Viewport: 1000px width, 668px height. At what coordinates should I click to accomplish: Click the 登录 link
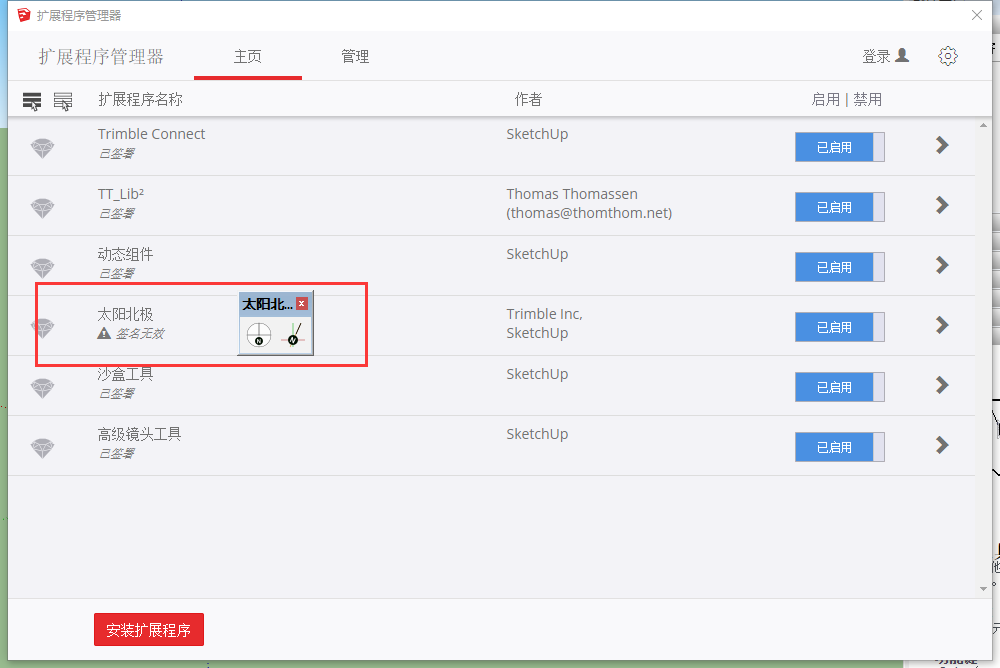(x=876, y=56)
